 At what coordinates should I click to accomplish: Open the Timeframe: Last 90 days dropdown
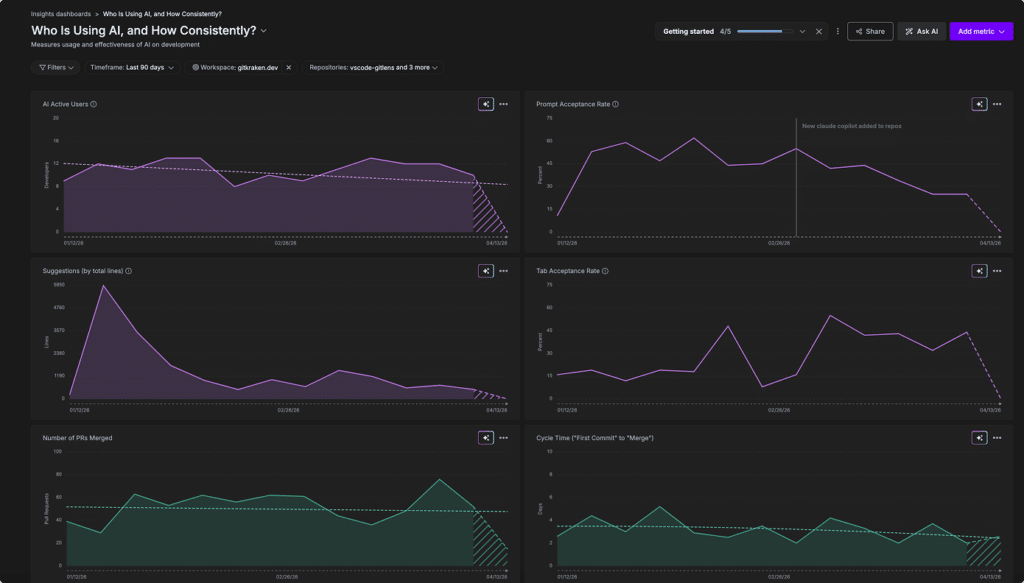coord(132,67)
